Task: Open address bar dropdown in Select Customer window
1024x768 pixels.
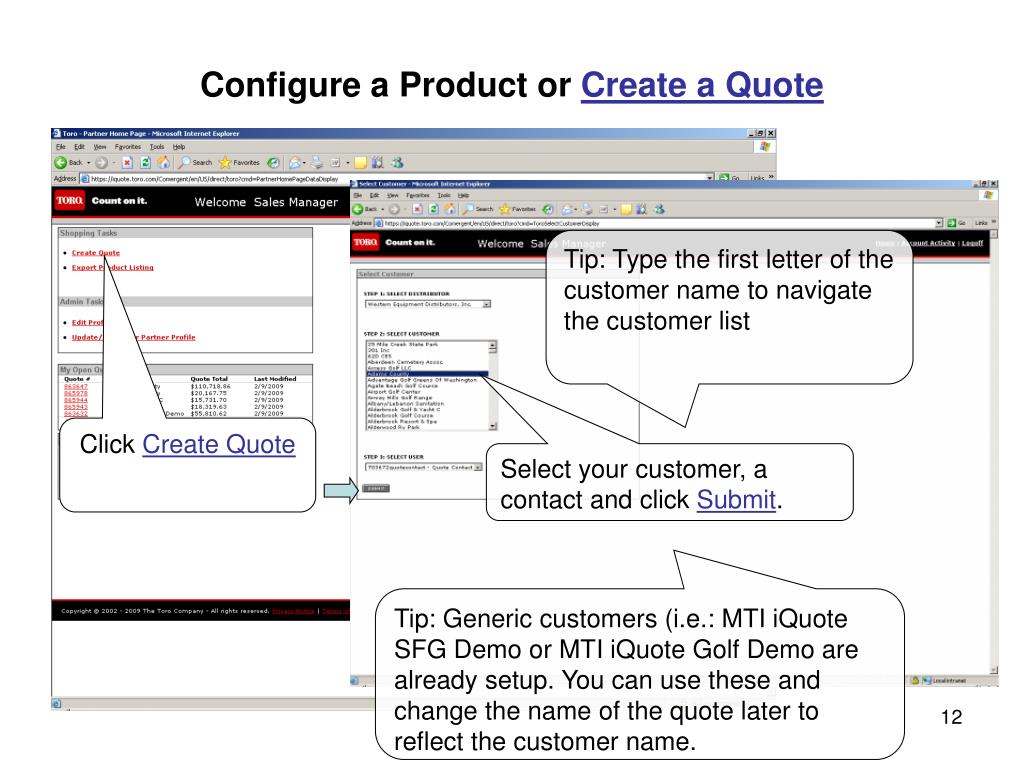Action: pos(939,223)
